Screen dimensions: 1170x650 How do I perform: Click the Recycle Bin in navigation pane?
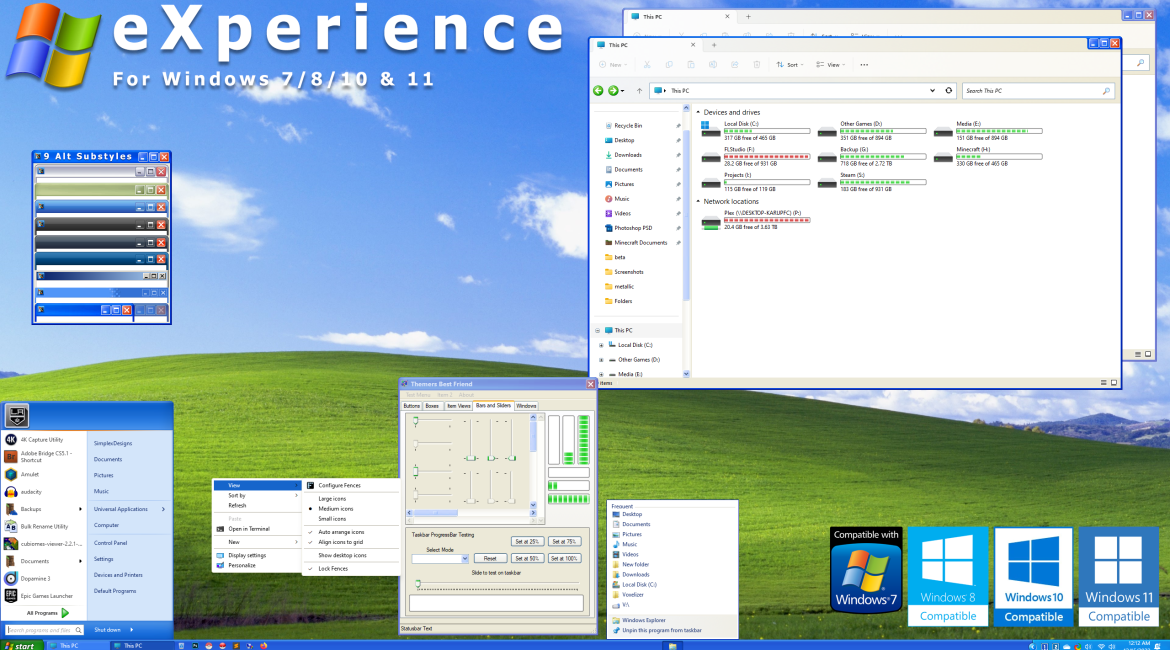click(628, 126)
